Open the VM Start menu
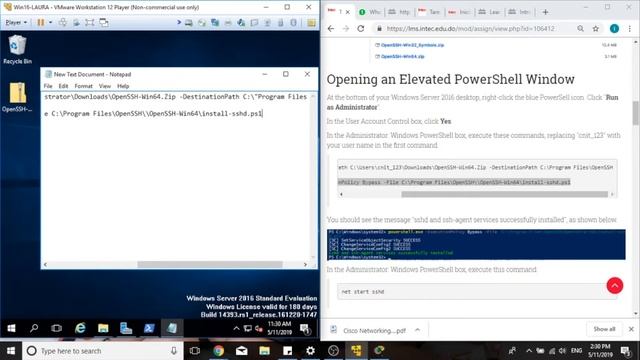Viewport: 640px width, 360px height. [x=11, y=328]
